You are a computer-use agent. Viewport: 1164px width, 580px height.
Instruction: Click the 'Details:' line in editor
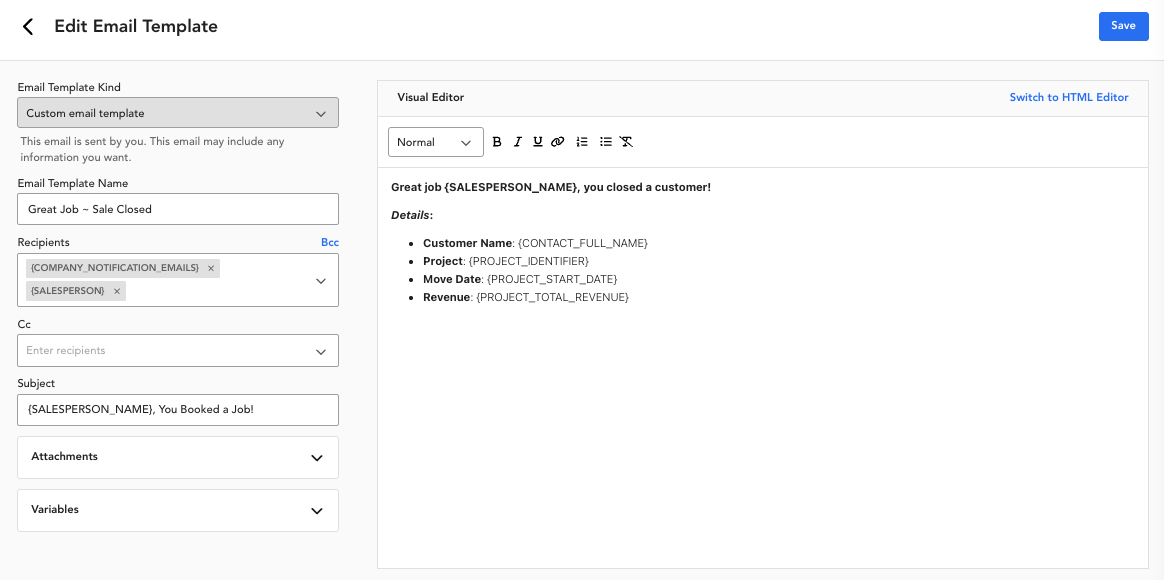412,215
